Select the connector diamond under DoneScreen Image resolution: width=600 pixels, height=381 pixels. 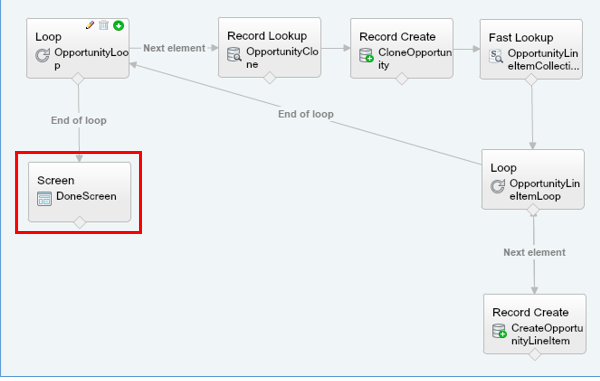[80, 222]
